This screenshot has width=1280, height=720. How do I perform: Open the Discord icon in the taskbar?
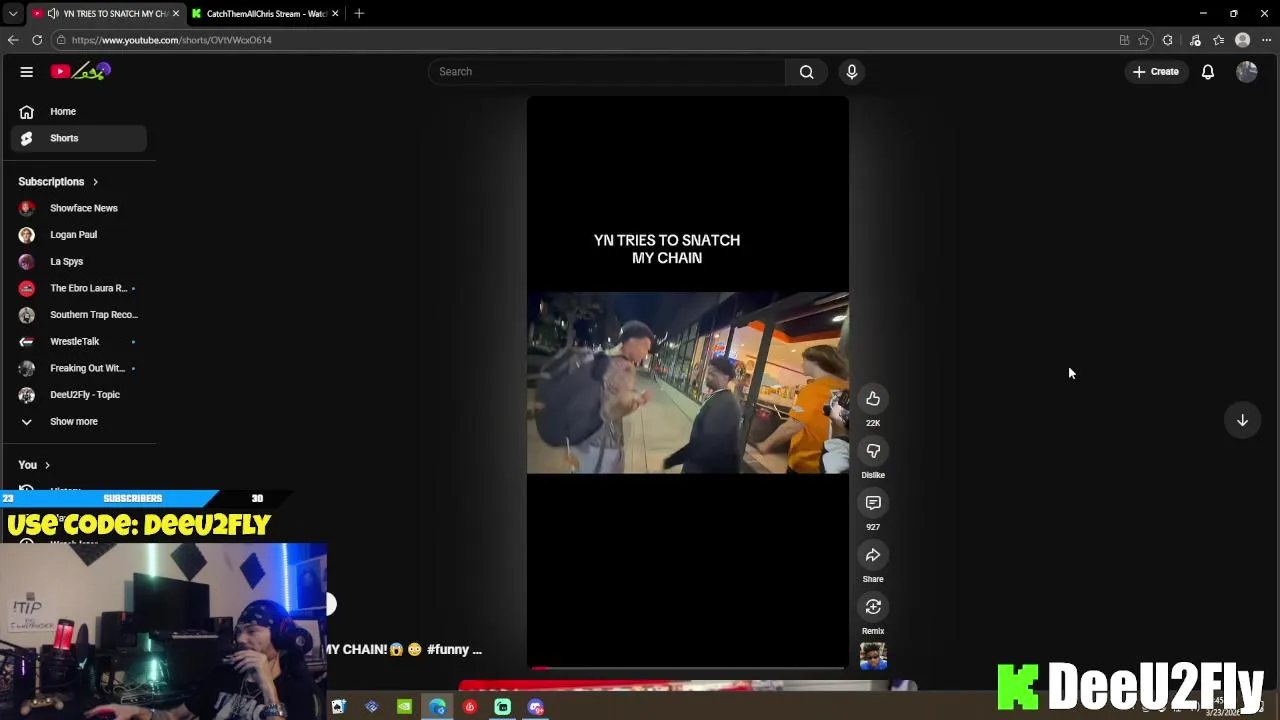click(536, 707)
